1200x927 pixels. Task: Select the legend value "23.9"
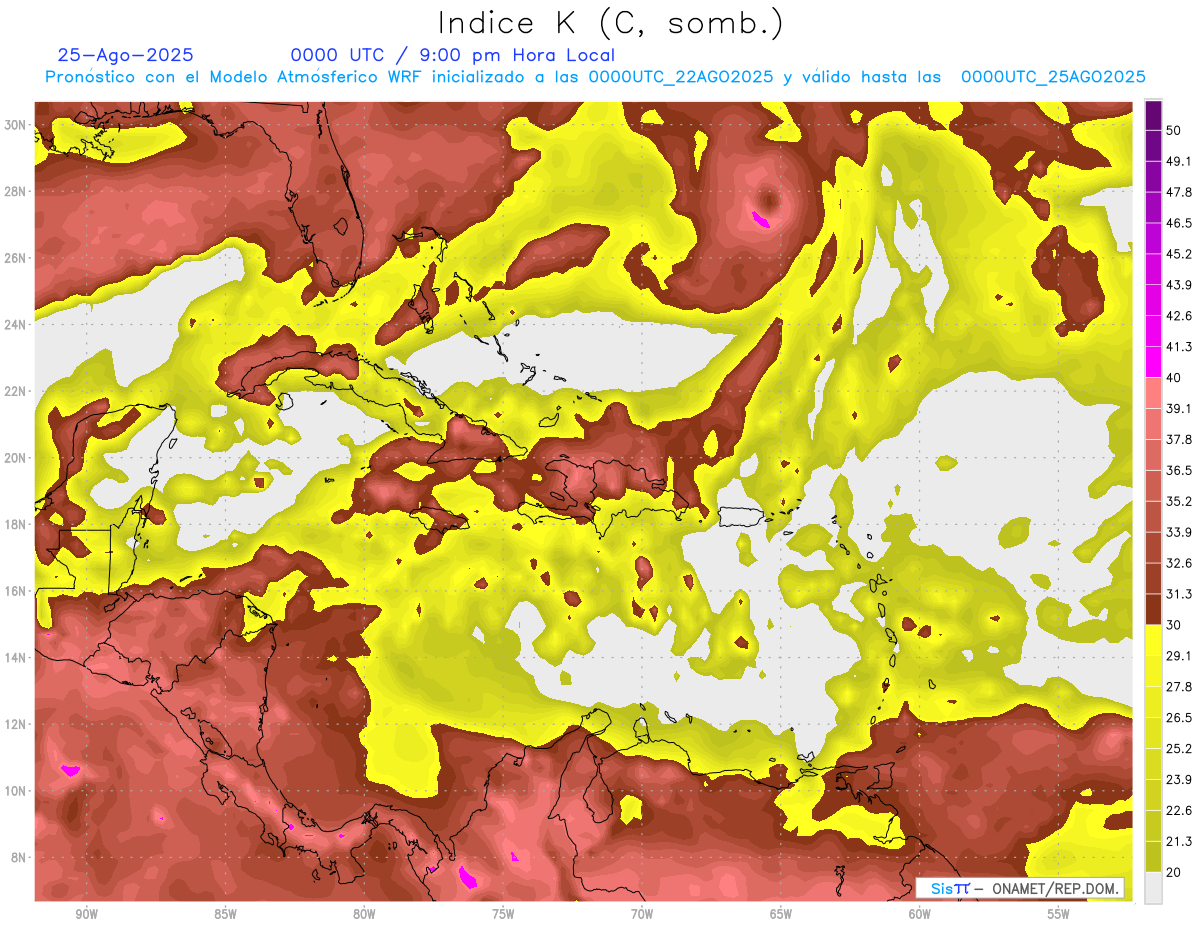click(x=1179, y=780)
